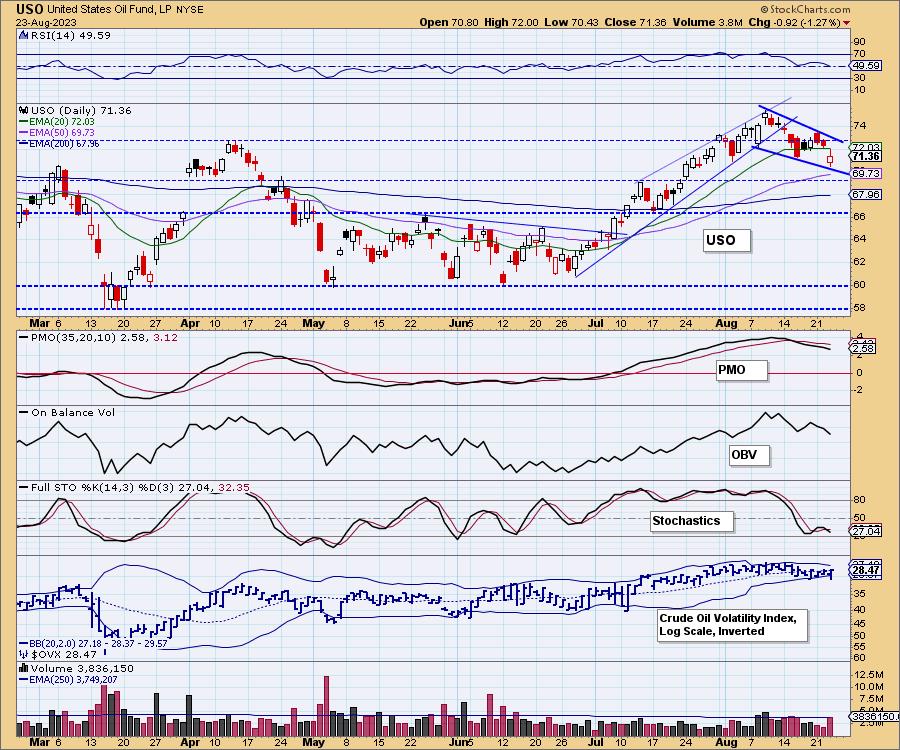Screen dimensions: 900x750
Task: Click the 27.04 stochastic value tag
Action: [866, 531]
